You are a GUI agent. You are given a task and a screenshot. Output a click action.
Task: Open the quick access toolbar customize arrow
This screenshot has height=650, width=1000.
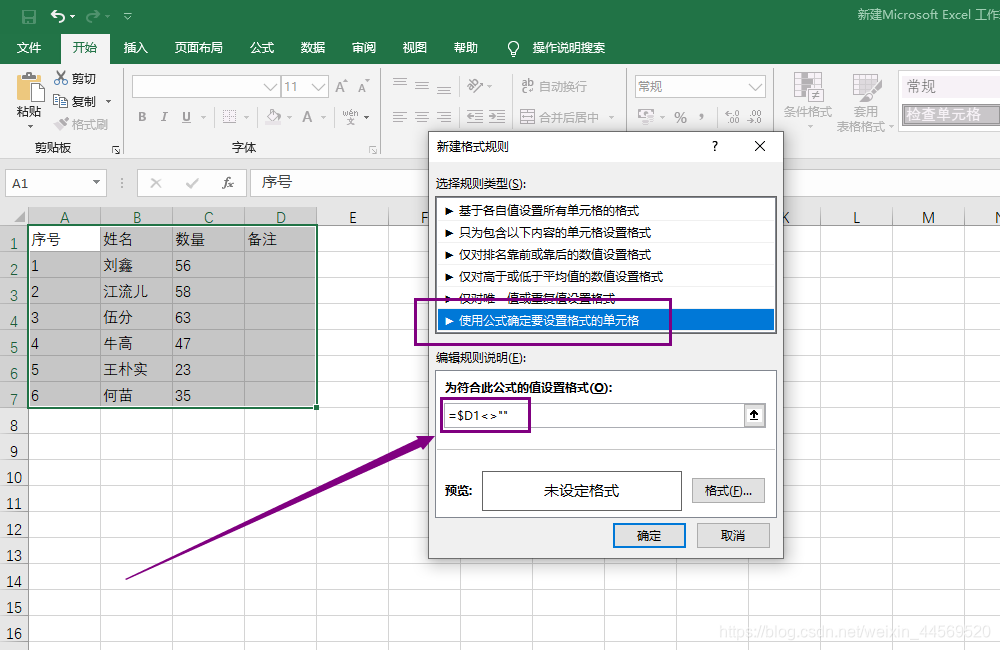tap(128, 17)
